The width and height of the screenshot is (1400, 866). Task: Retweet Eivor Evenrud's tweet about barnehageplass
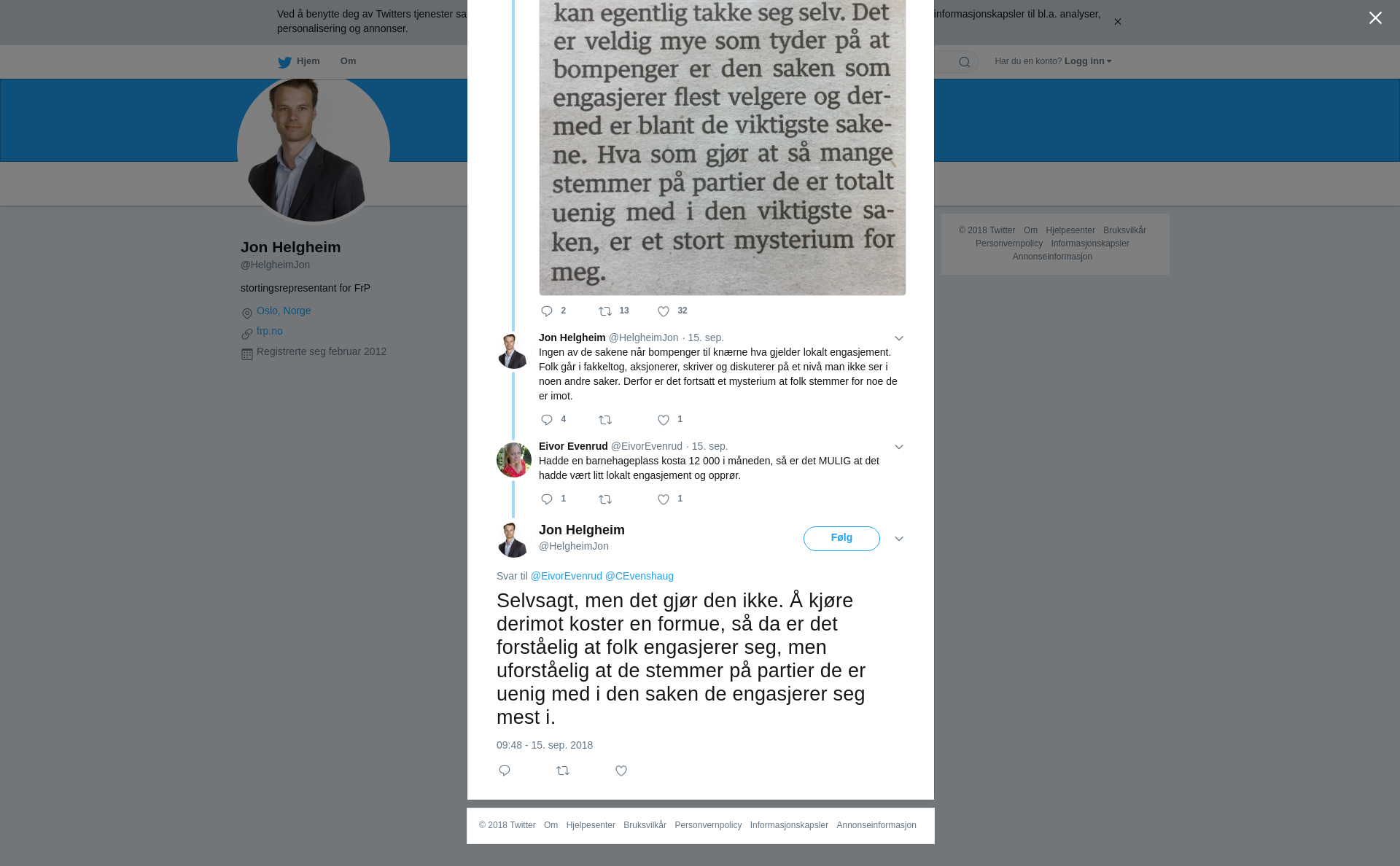605,499
